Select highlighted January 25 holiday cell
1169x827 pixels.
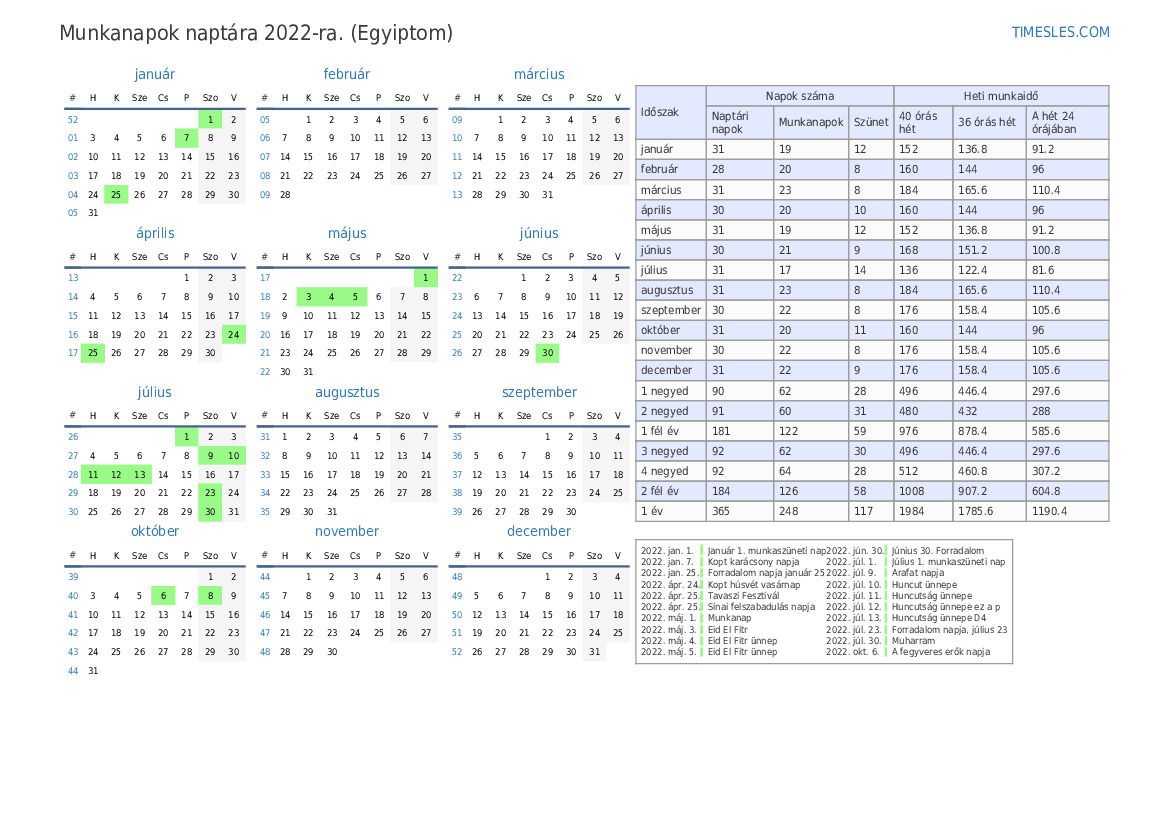[x=116, y=195]
